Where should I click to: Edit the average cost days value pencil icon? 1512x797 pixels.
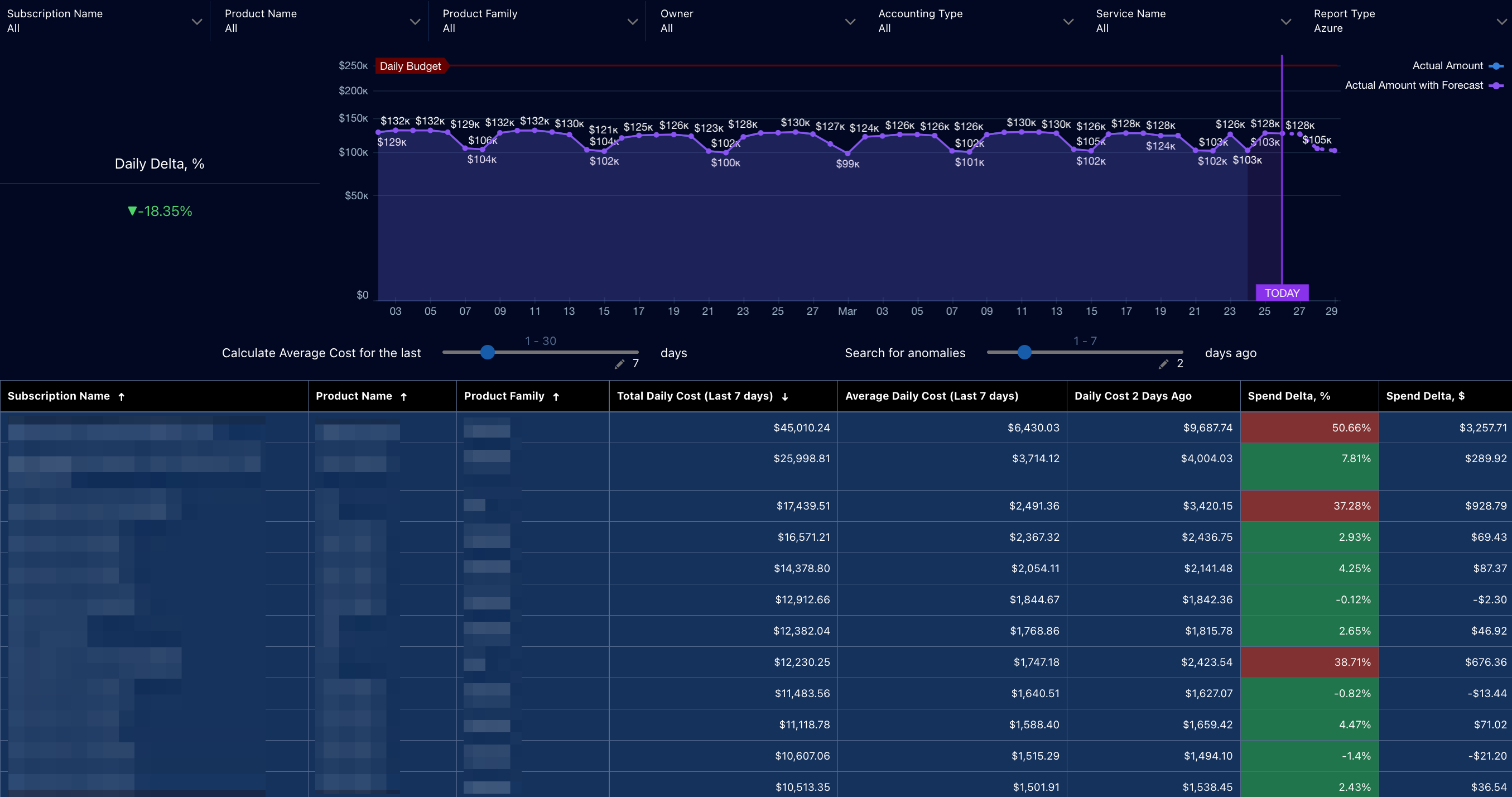[x=619, y=364]
